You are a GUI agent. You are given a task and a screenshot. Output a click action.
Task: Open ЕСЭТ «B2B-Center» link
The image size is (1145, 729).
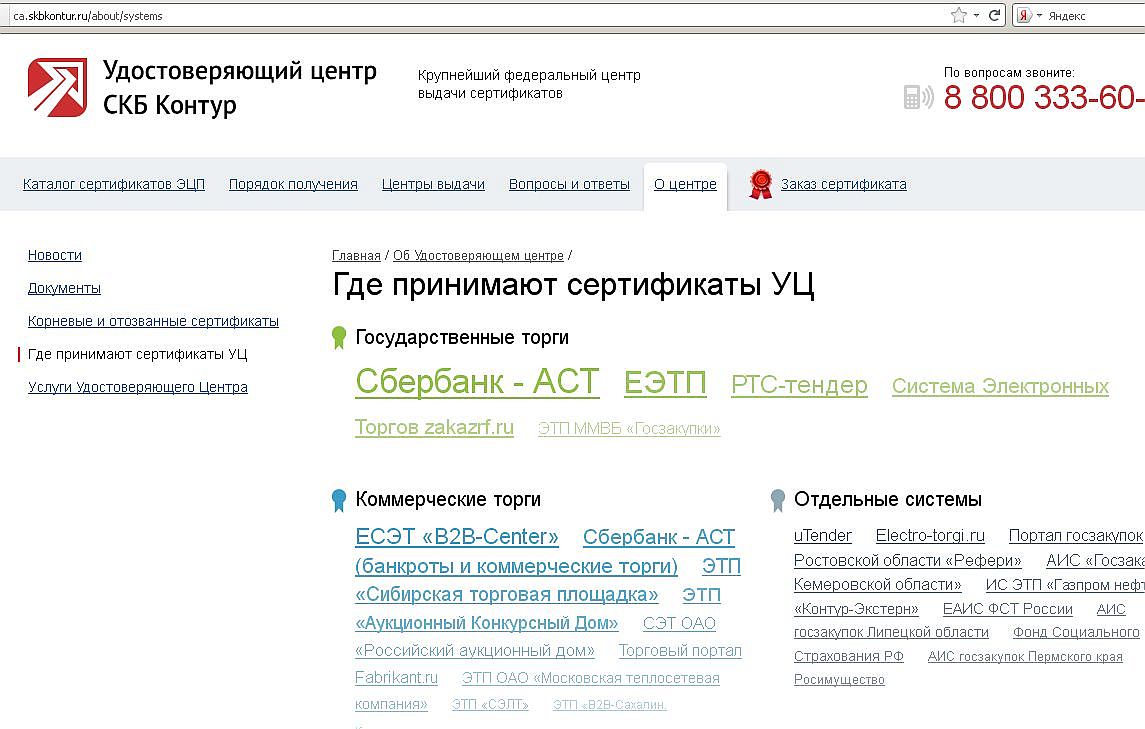(457, 537)
